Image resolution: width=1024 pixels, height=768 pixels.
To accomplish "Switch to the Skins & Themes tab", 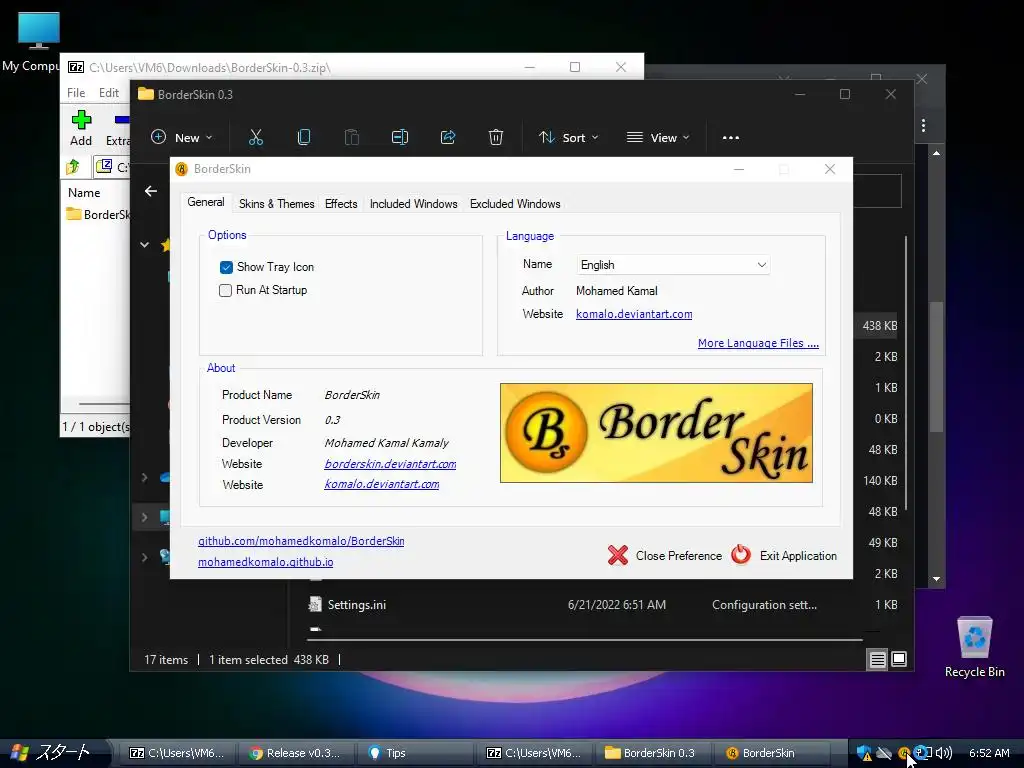I will (276, 204).
